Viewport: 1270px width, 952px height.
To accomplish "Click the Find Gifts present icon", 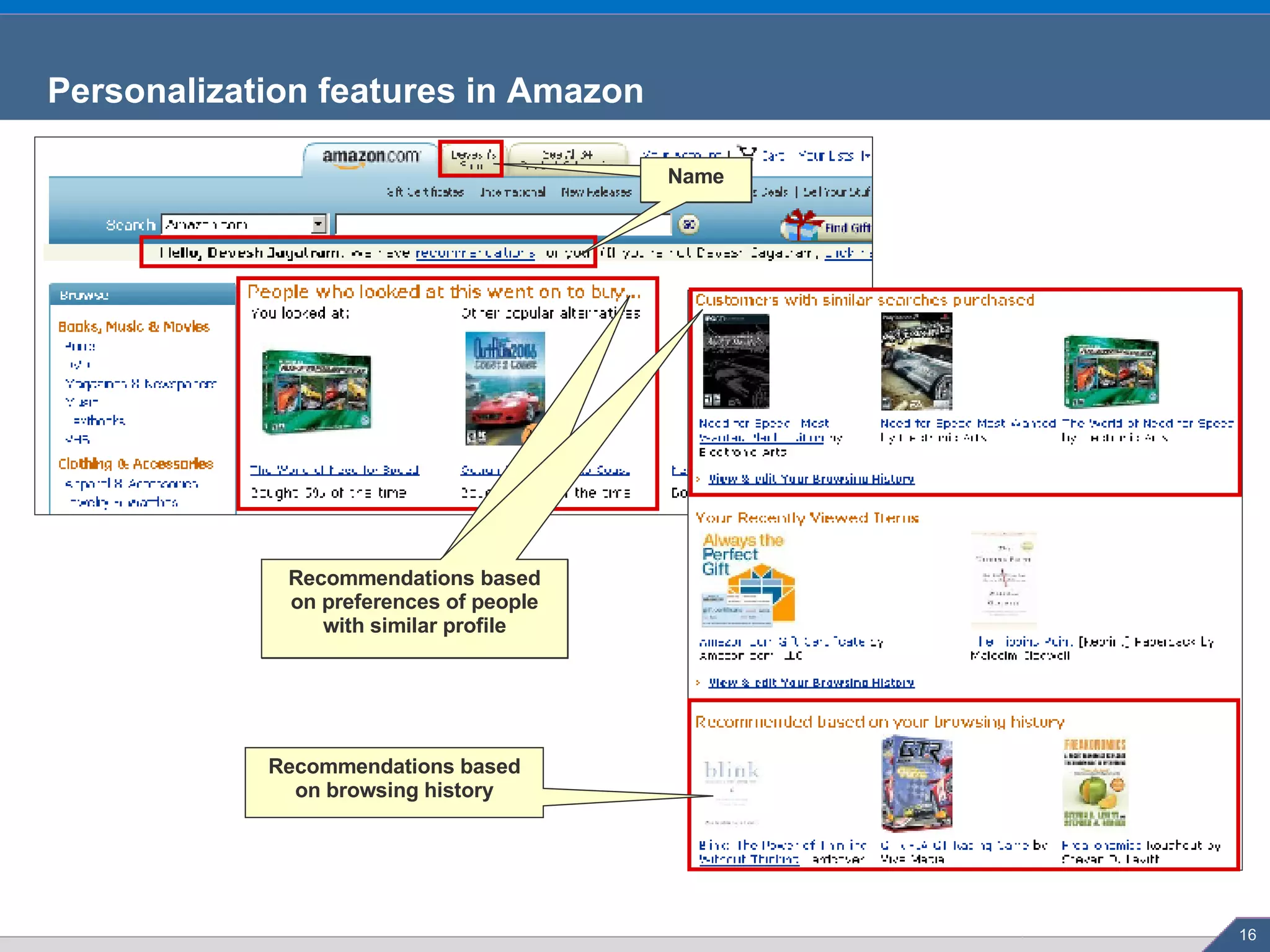I will coord(801,224).
